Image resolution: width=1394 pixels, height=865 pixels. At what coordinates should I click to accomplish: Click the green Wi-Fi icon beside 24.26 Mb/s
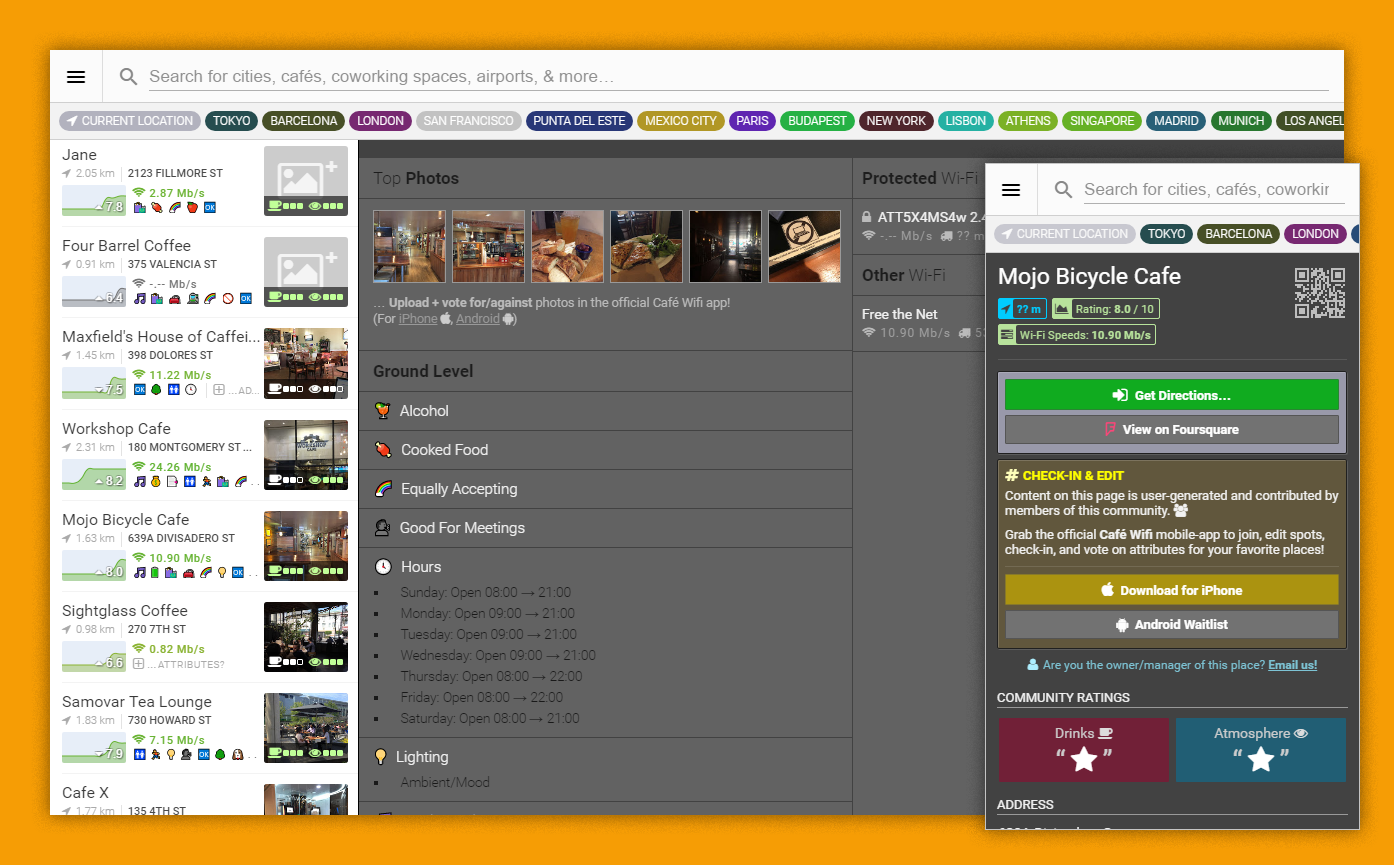coord(138,467)
